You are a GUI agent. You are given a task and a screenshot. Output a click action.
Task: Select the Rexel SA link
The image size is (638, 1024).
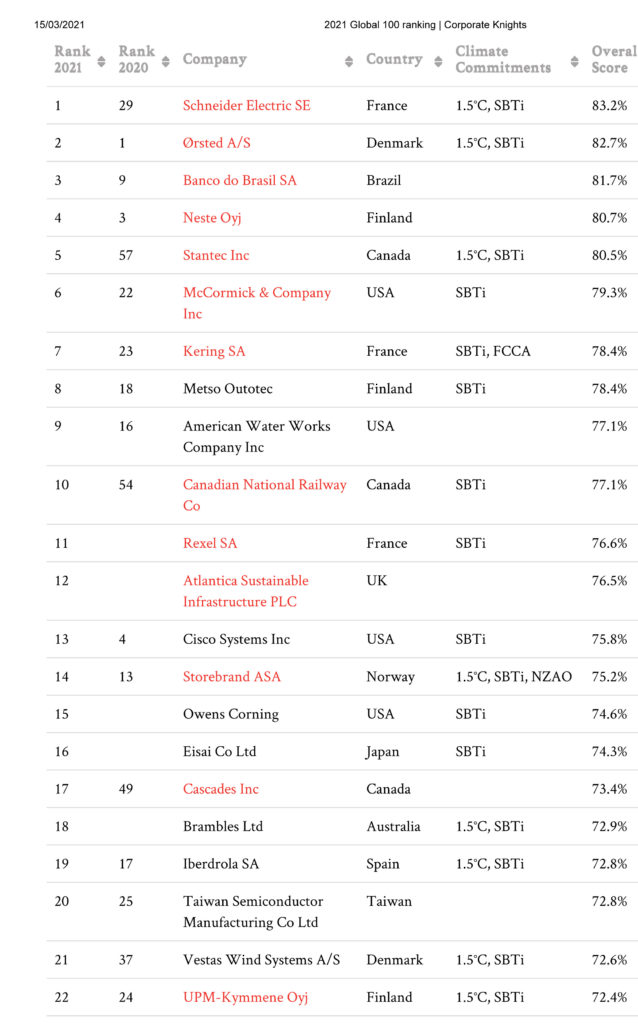(210, 543)
